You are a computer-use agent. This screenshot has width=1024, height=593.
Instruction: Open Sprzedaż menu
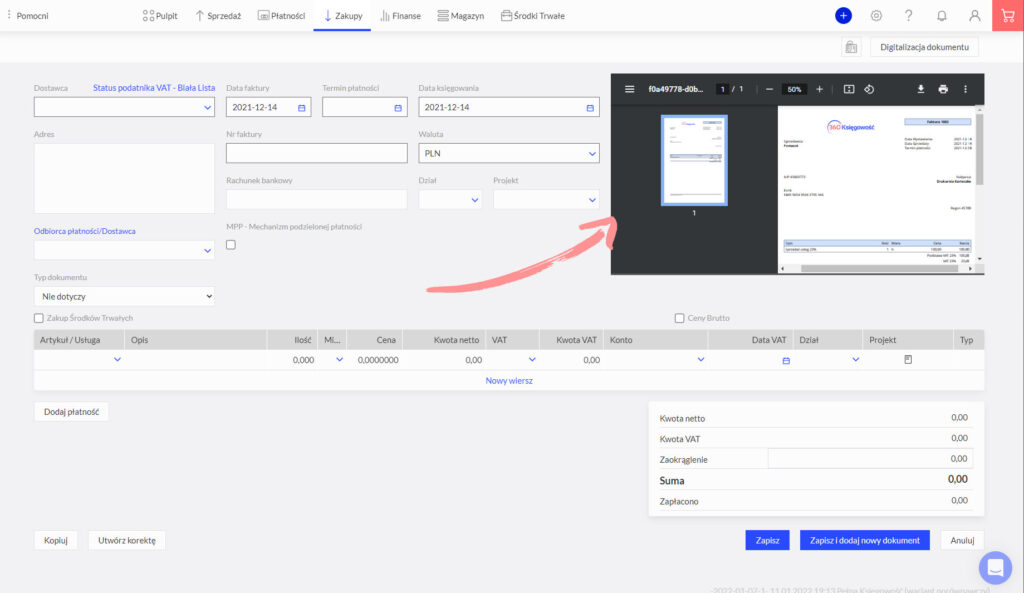point(218,16)
